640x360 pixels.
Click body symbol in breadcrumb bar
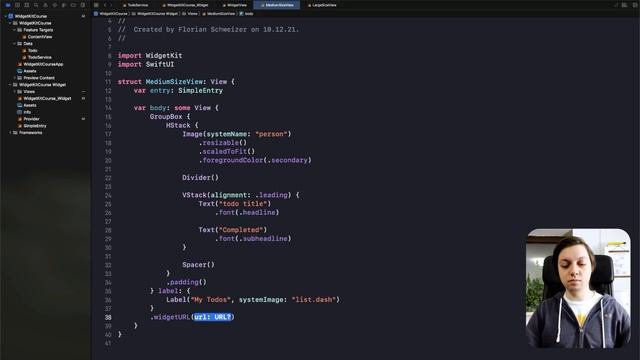coord(247,13)
